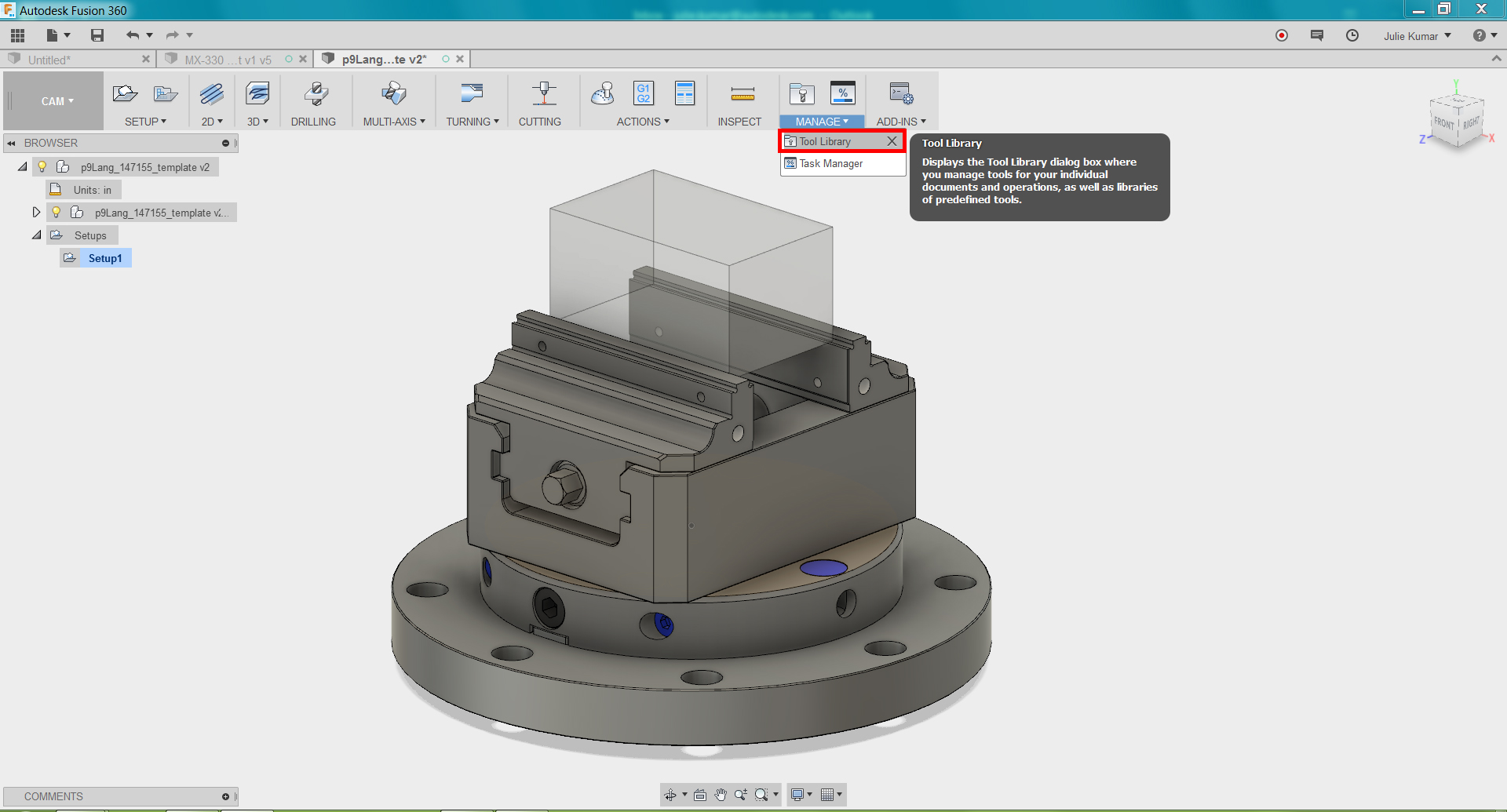Screen dimensions: 1507x812
Task: Click the Look At navigation icon
Action: (700, 795)
